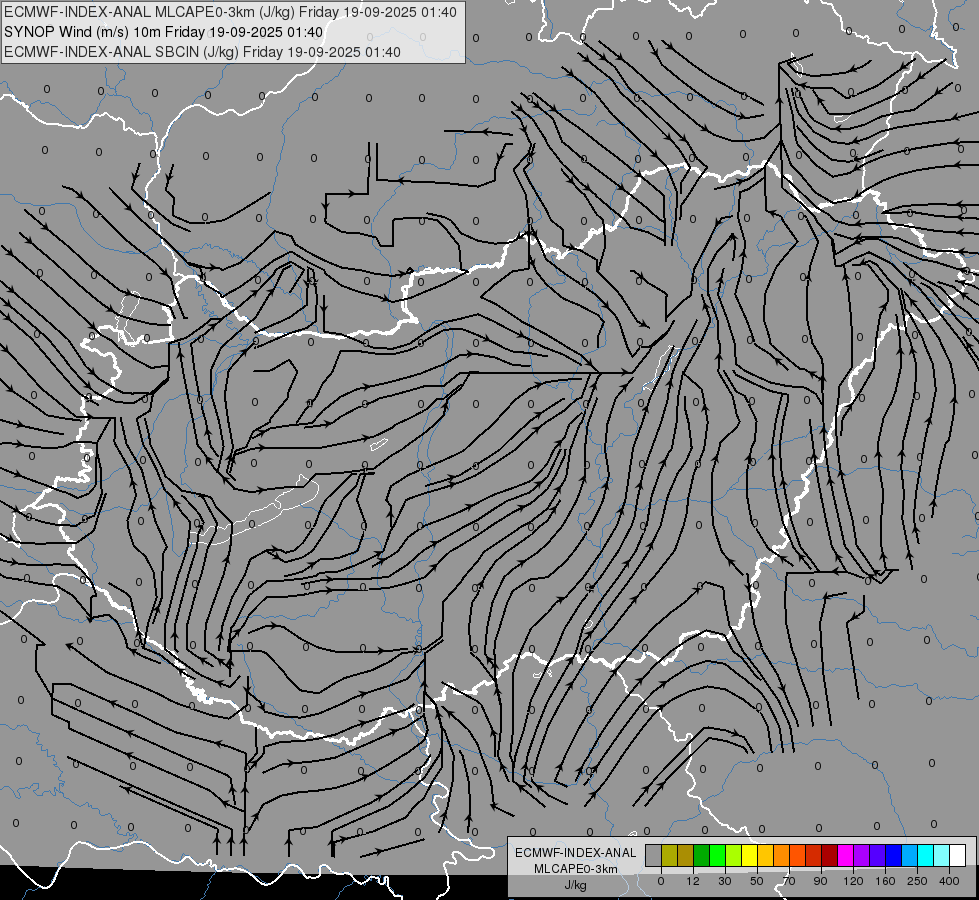Click the ECMWF-INDEX-ANAL legend heading

click(576, 853)
